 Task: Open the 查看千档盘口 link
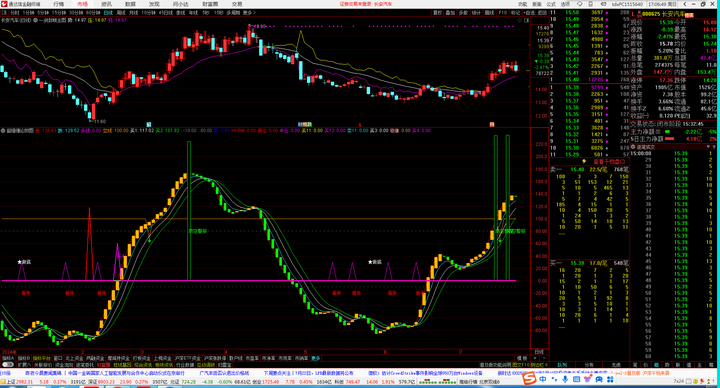point(609,161)
